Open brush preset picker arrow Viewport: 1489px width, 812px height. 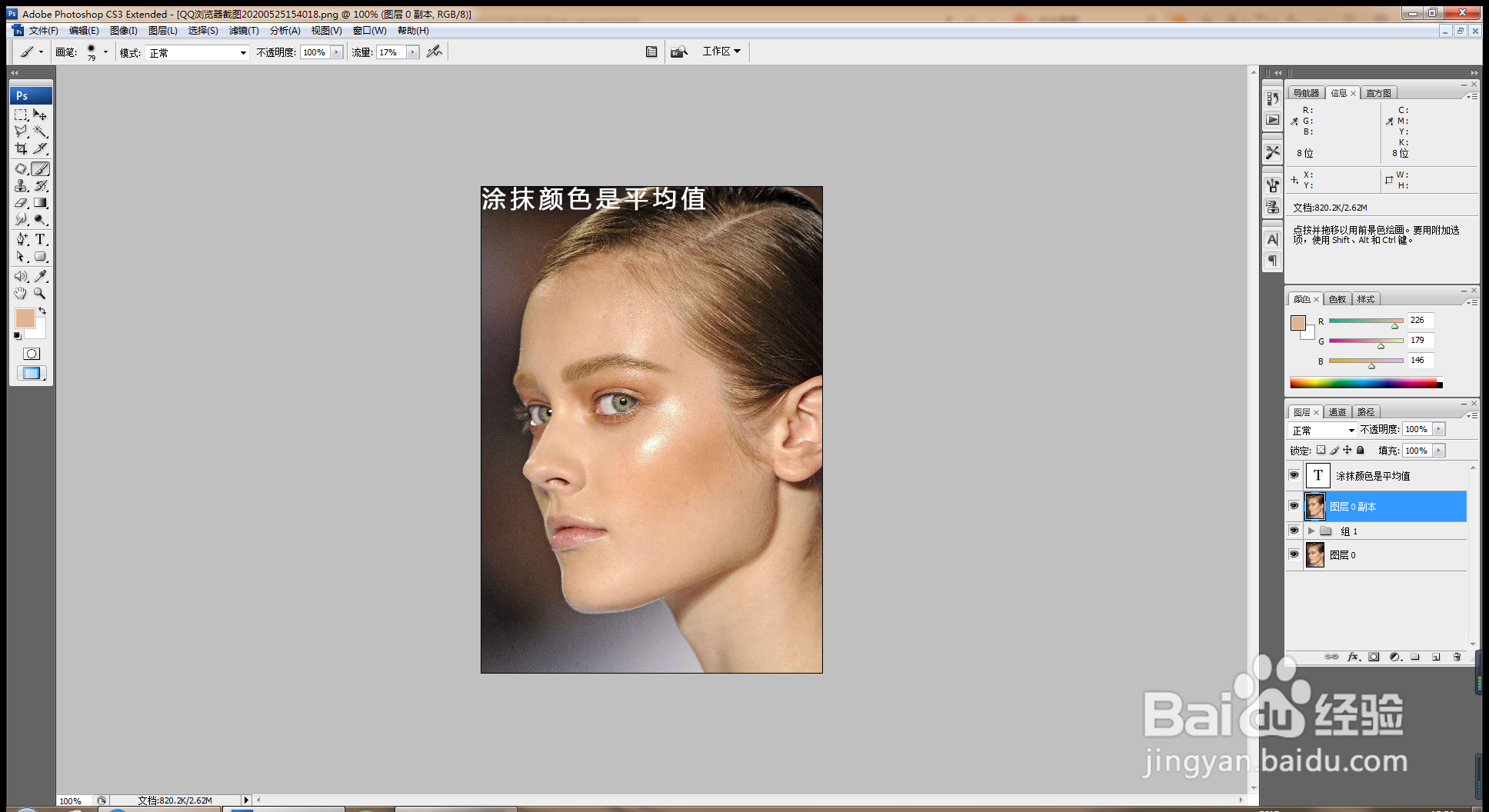click(105, 52)
